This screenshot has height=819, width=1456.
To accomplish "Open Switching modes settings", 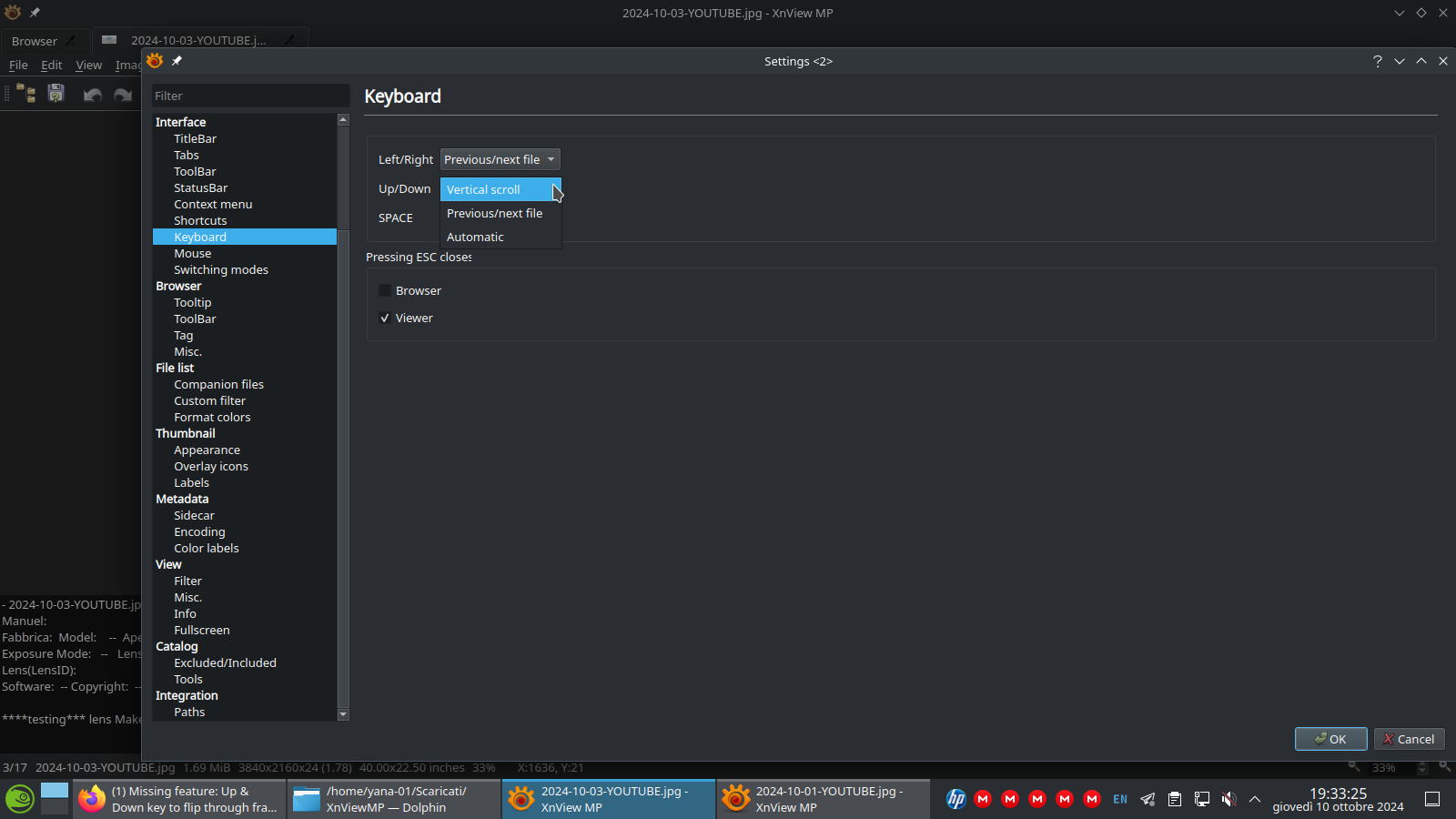I will (x=221, y=270).
